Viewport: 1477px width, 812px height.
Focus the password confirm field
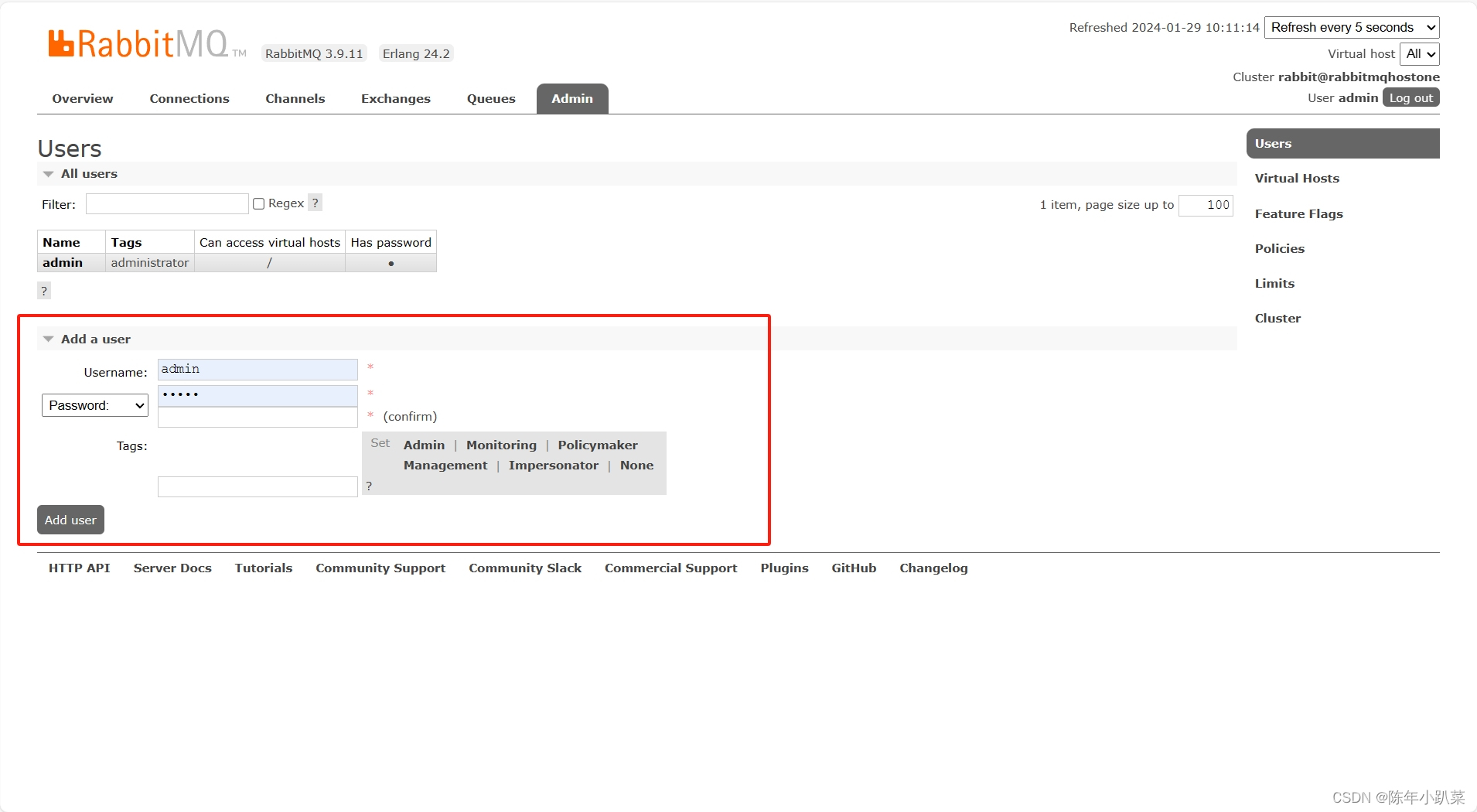(x=258, y=418)
